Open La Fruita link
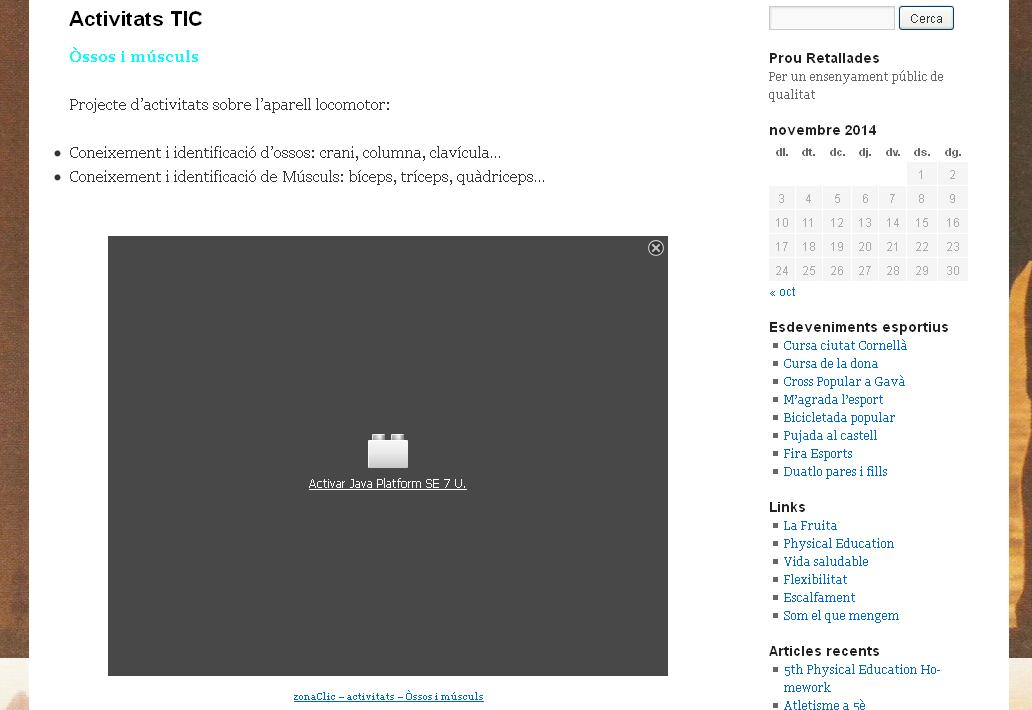This screenshot has width=1032, height=710. coord(809,526)
